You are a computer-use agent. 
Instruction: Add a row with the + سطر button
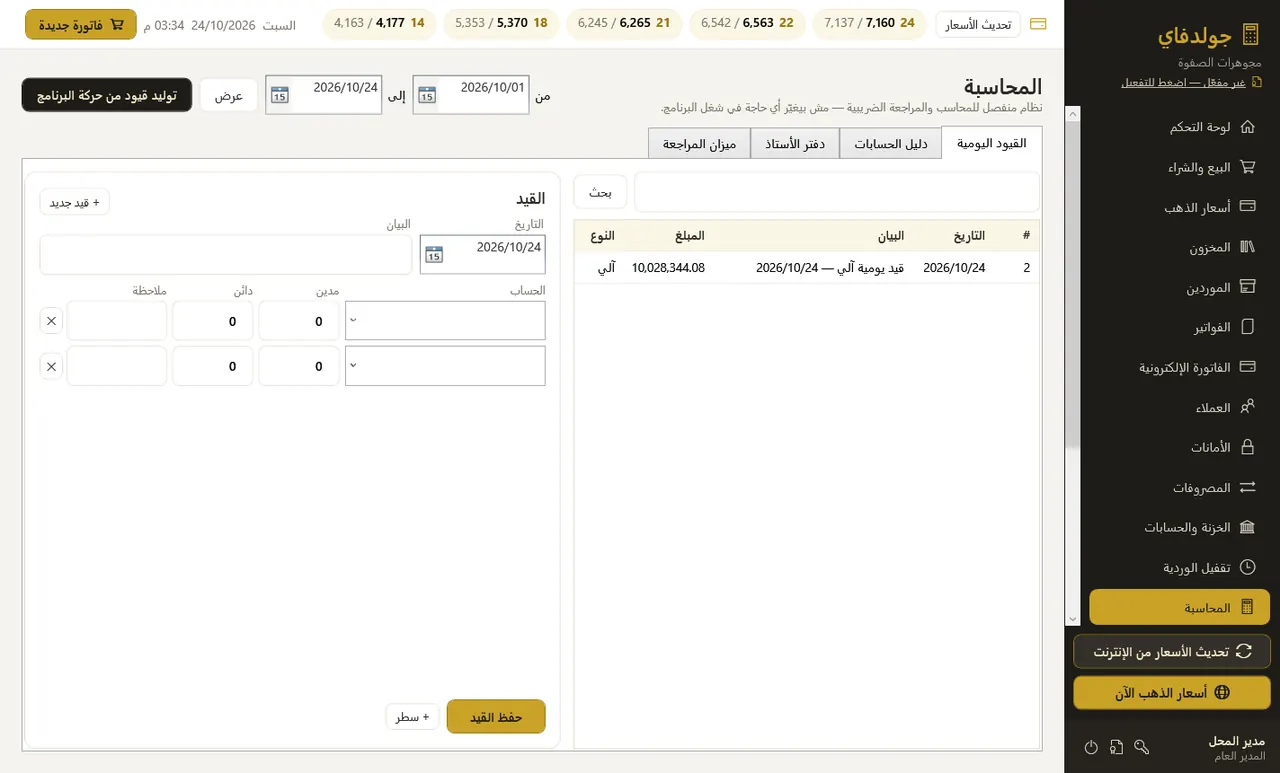412,717
